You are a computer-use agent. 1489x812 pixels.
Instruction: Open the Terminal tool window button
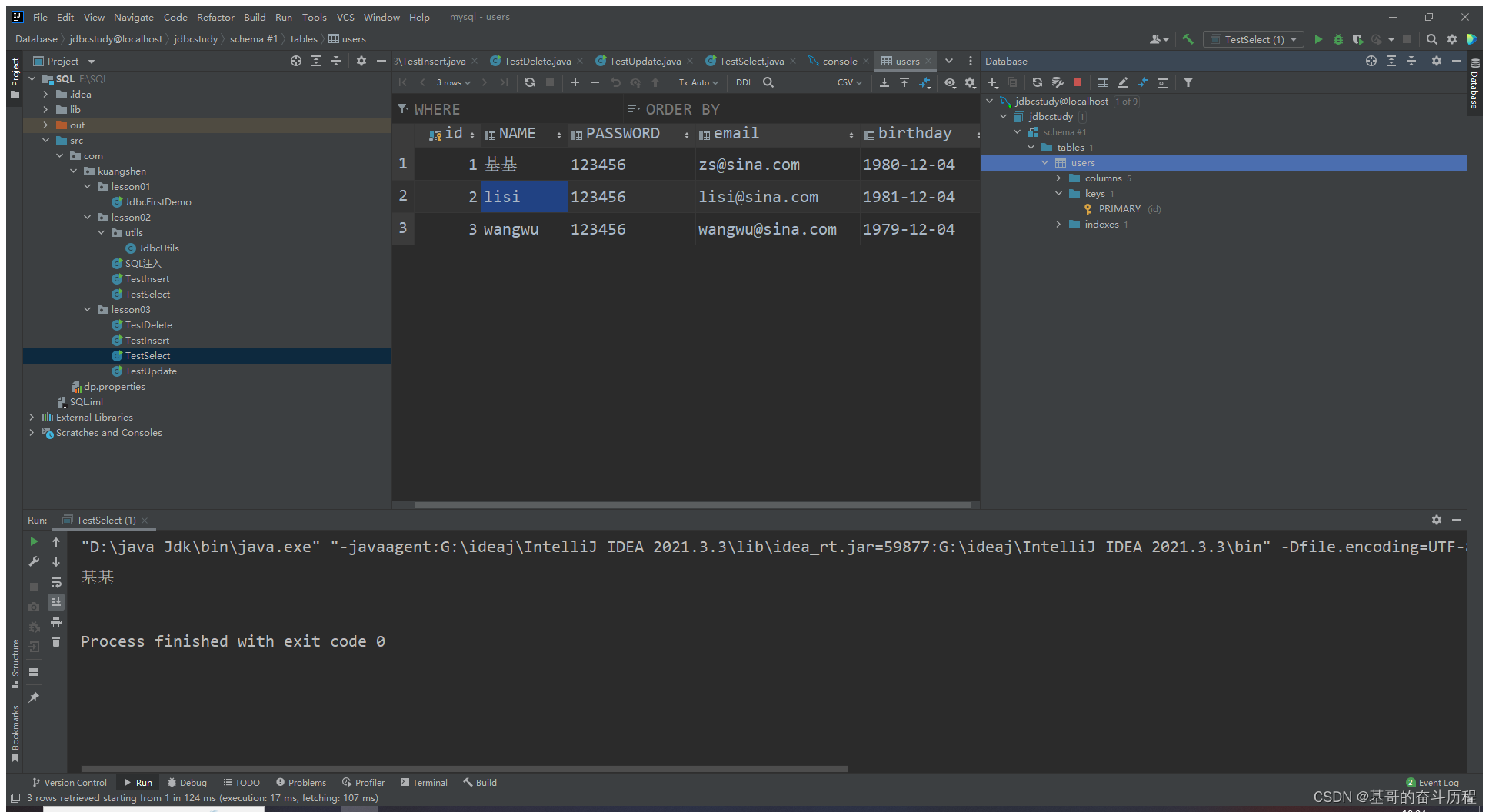(x=424, y=782)
